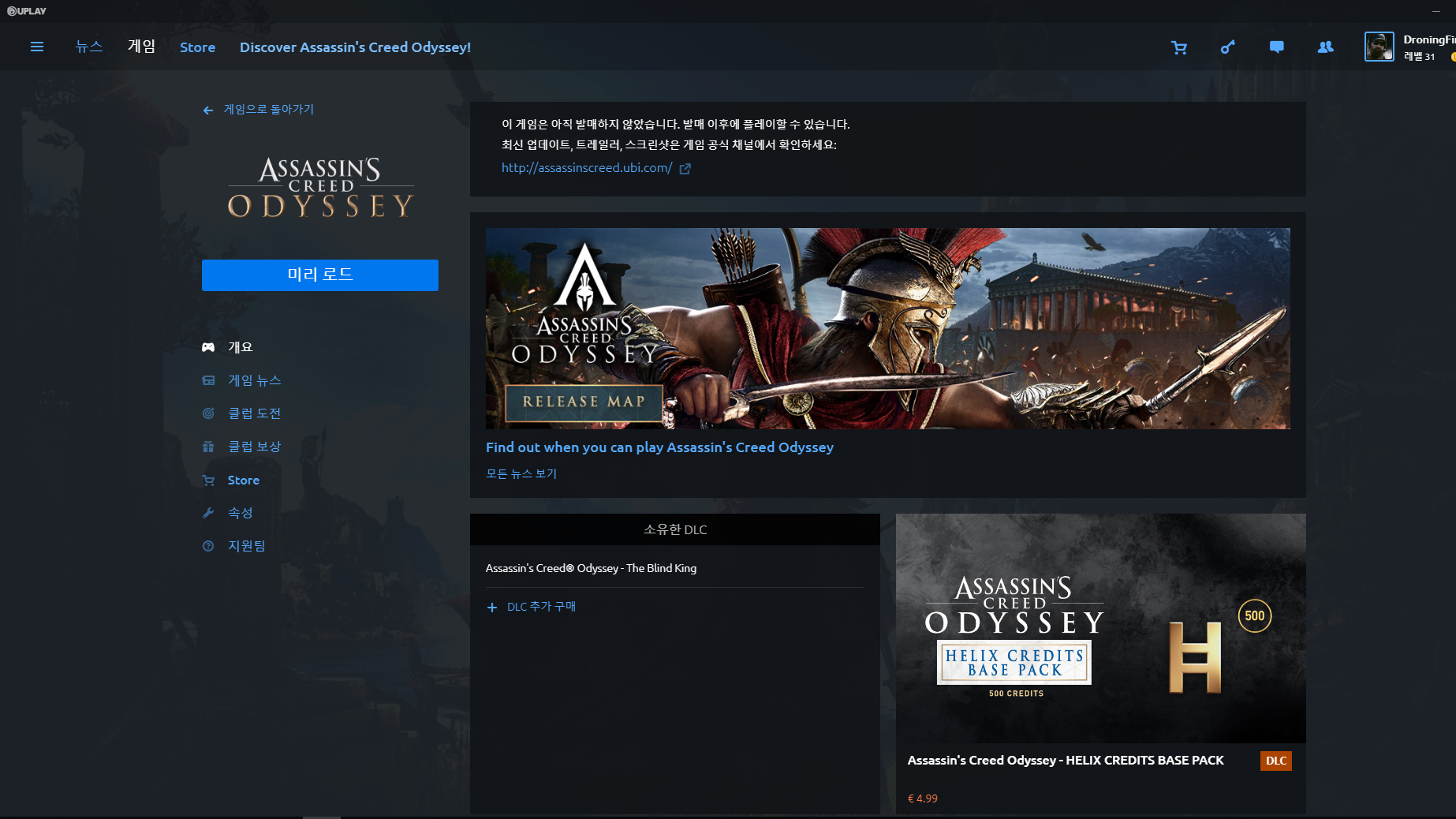The width and height of the screenshot is (1456, 819).
Task: Click the gamepad icon beside 개요
Action: pyautogui.click(x=208, y=347)
